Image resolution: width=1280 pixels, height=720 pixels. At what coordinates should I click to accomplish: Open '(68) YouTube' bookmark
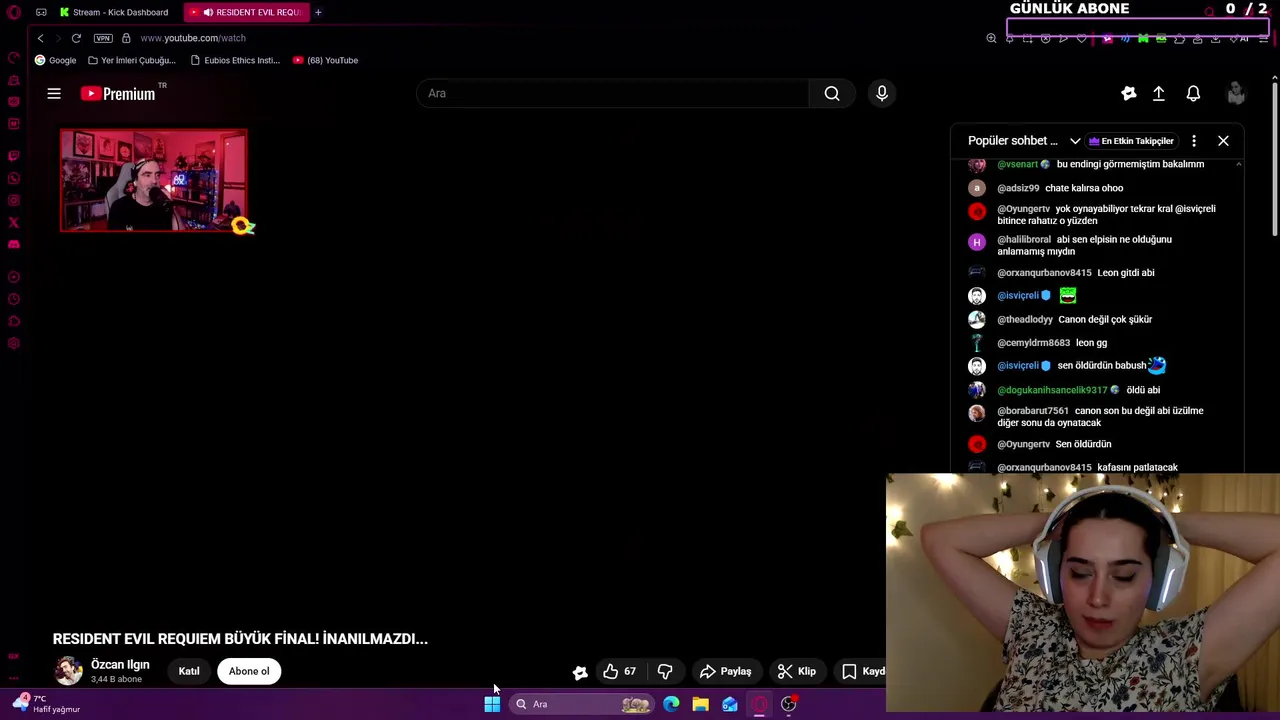[x=325, y=60]
